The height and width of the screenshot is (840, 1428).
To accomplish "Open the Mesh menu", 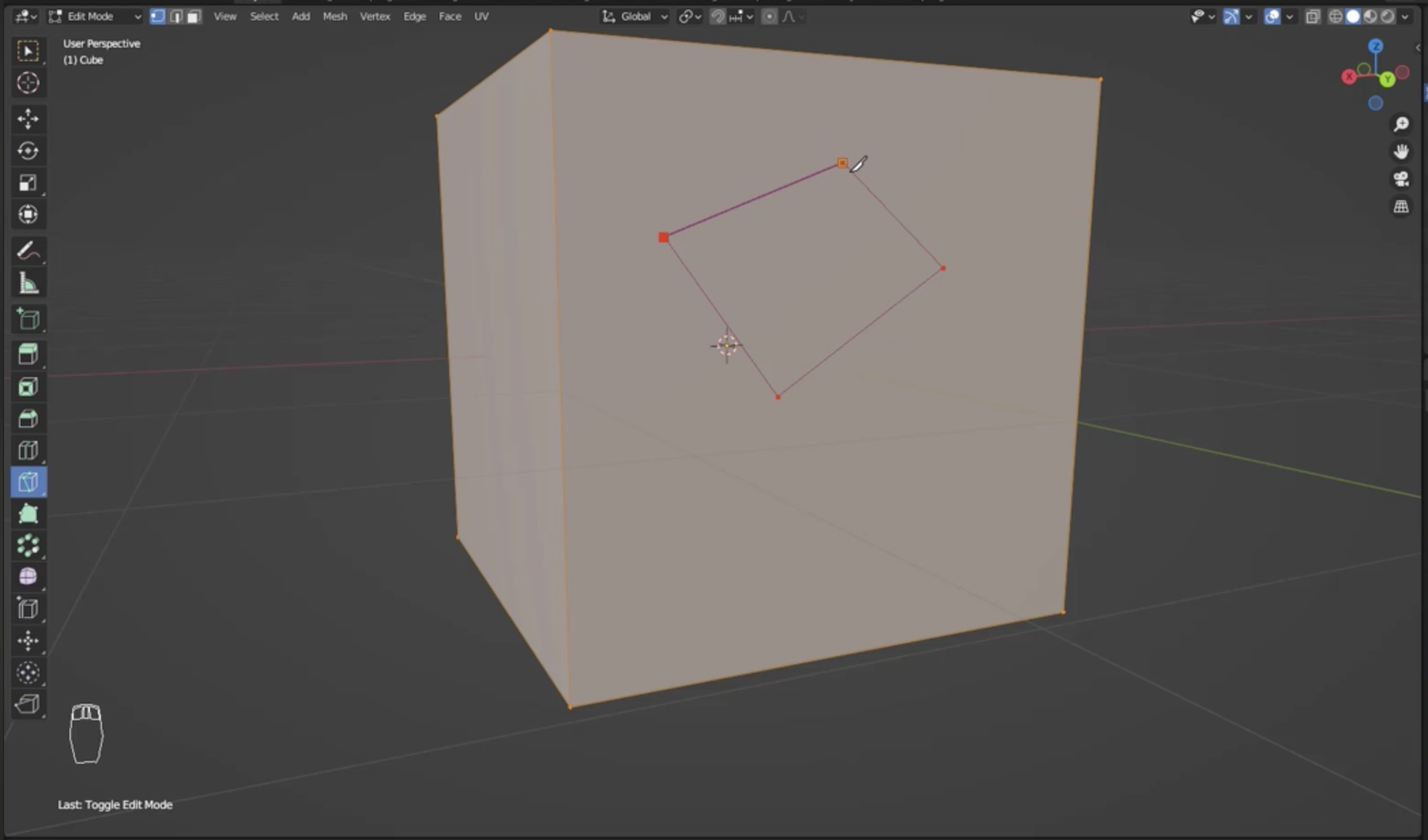I will point(334,16).
